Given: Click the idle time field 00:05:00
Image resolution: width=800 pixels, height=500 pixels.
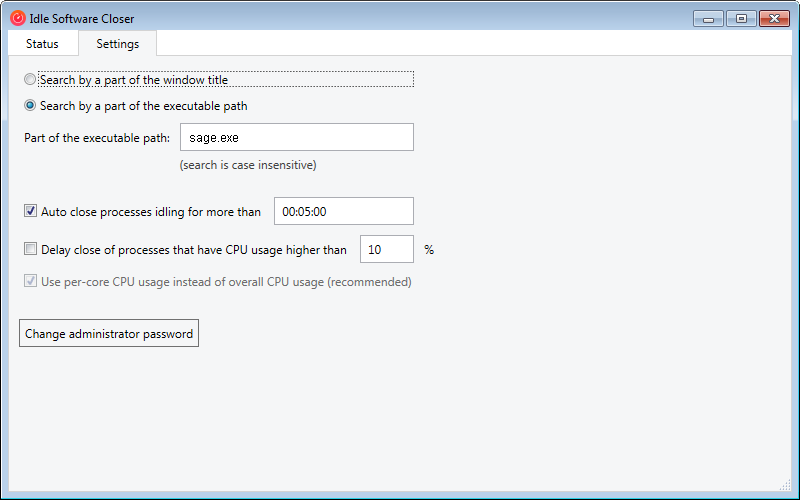Looking at the screenshot, I should pos(343,211).
